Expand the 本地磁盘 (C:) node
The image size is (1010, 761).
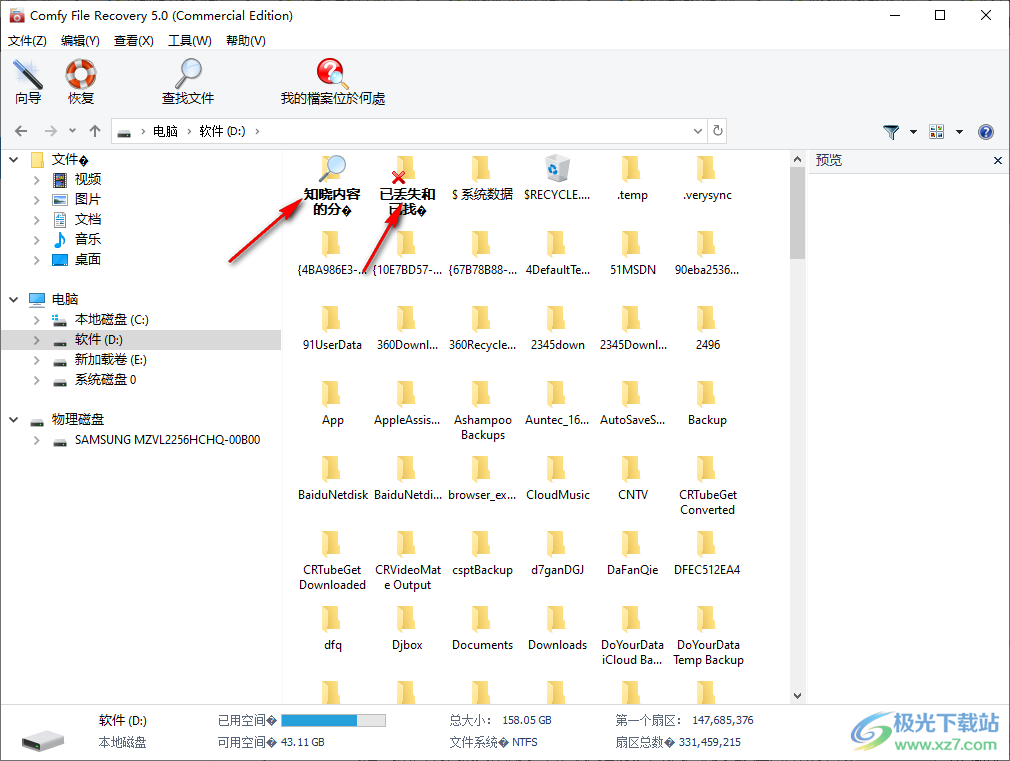point(37,320)
